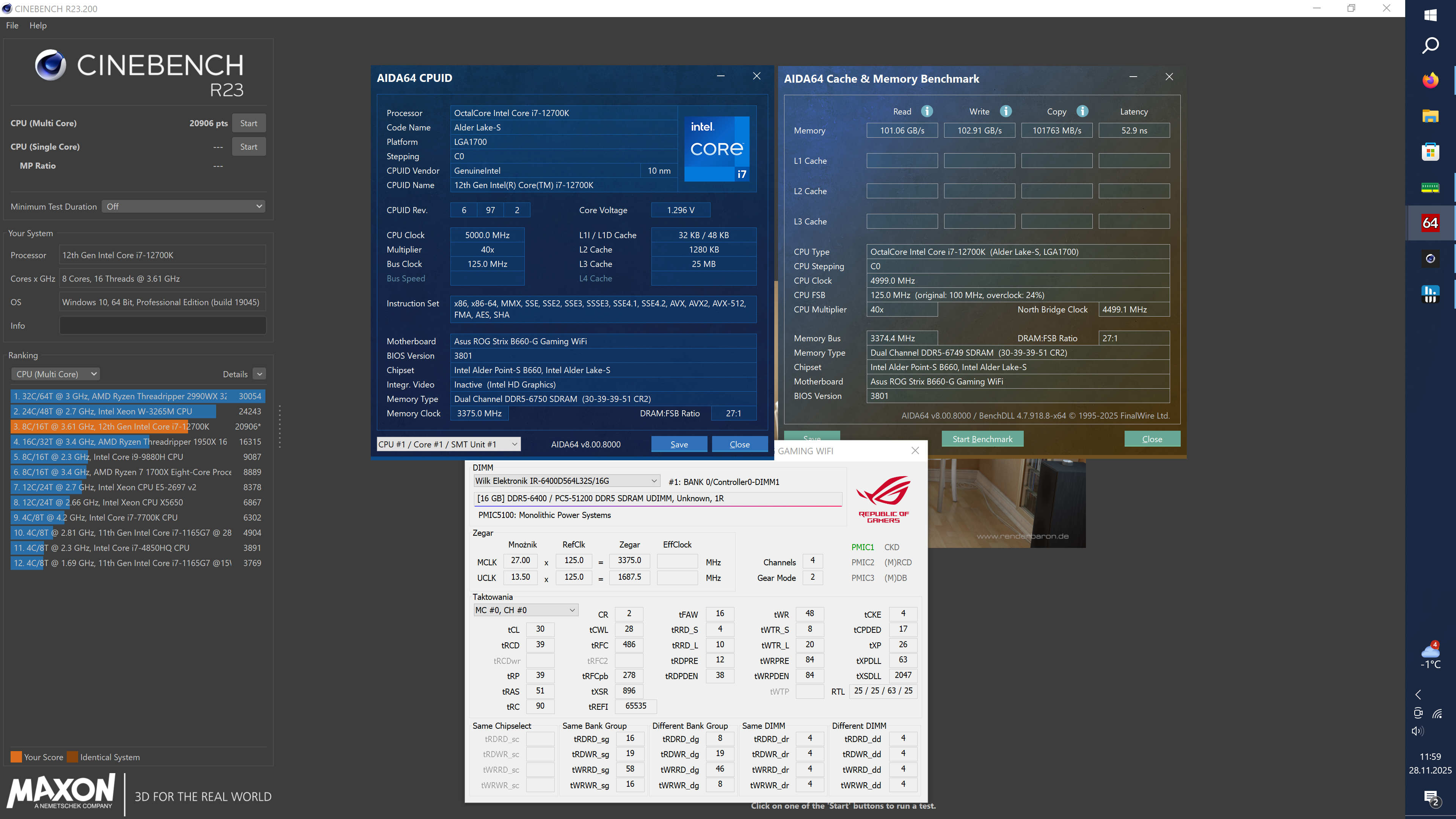Open Firefox from the taskbar
This screenshot has width=1456, height=819.
click(1430, 80)
